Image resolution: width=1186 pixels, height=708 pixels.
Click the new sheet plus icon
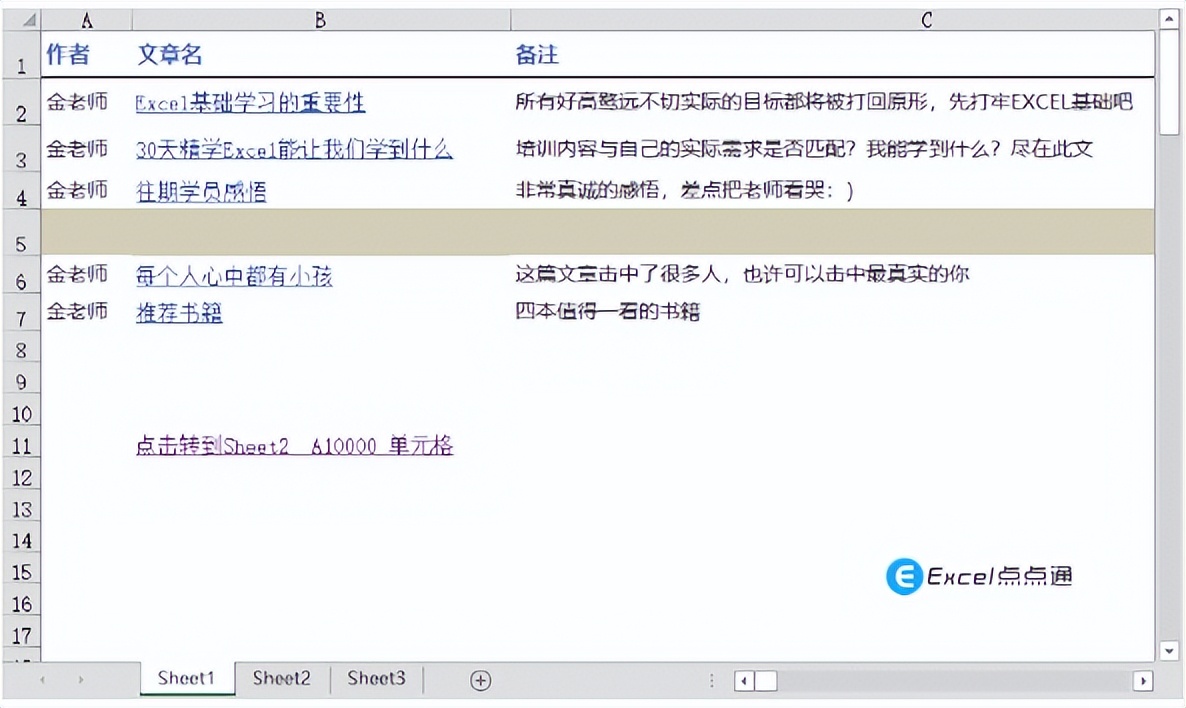tap(480, 679)
